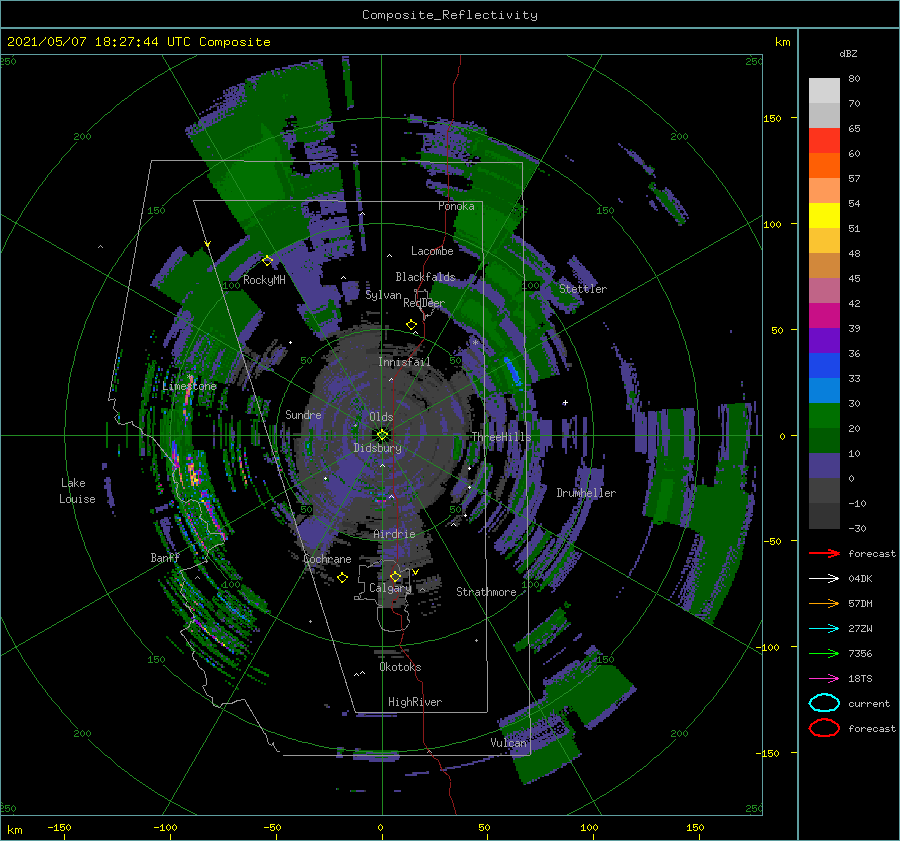900x841 pixels.
Task: Click the Lake Louise label
Action: (77, 491)
